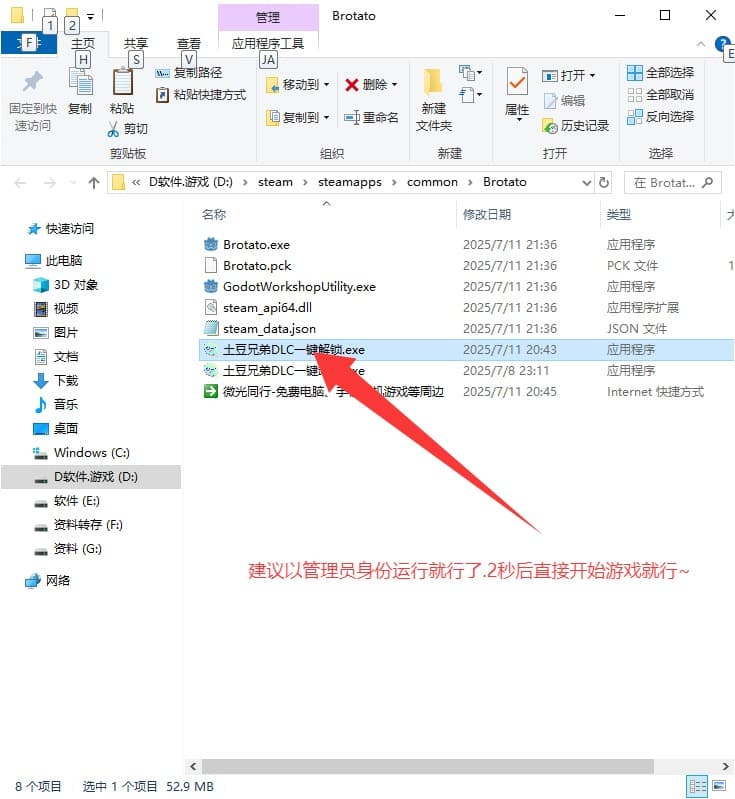735x799 pixels.
Task: Click steamapps in the address breadcrumb
Action: tap(350, 182)
